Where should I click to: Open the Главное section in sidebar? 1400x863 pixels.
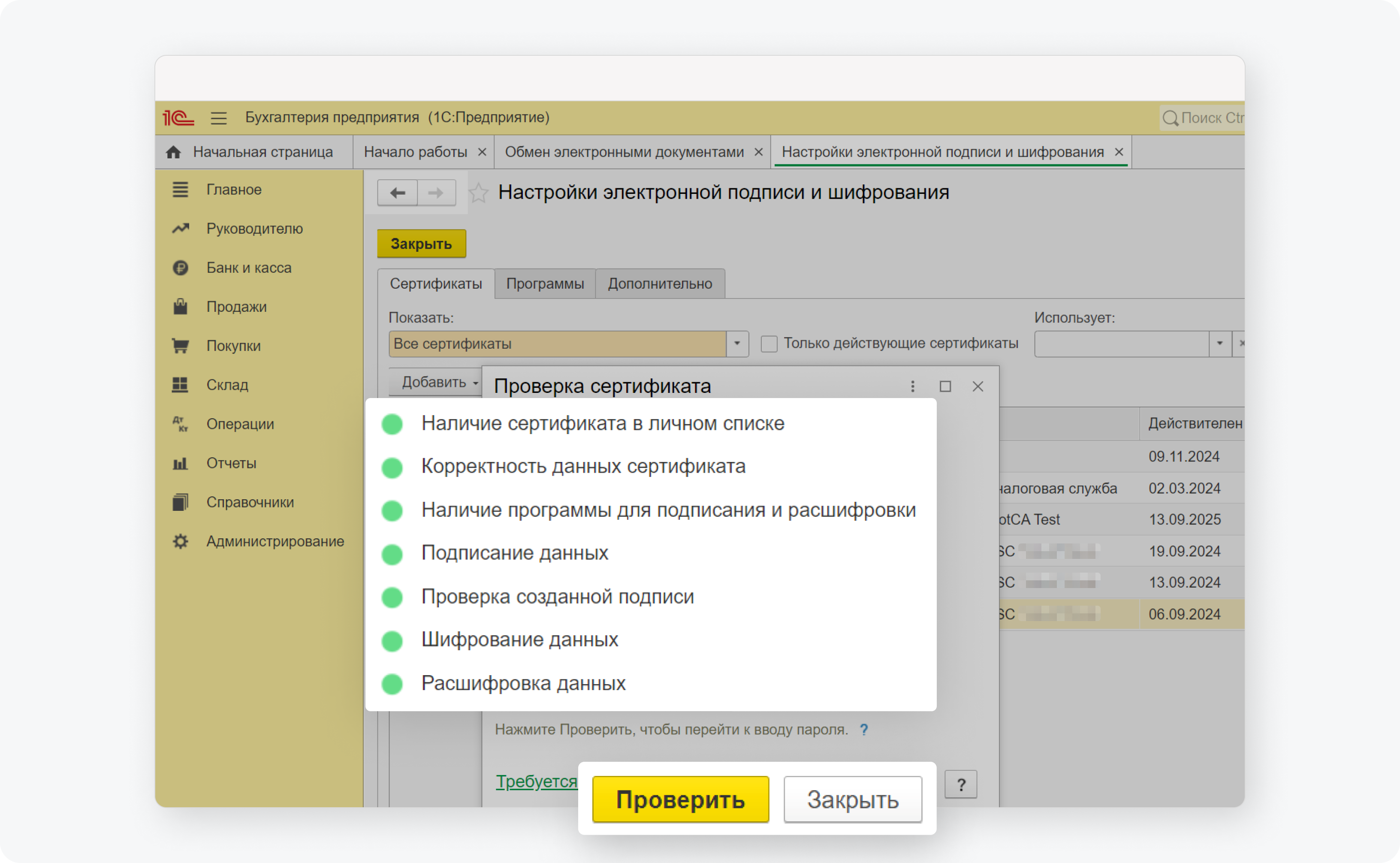coord(234,190)
